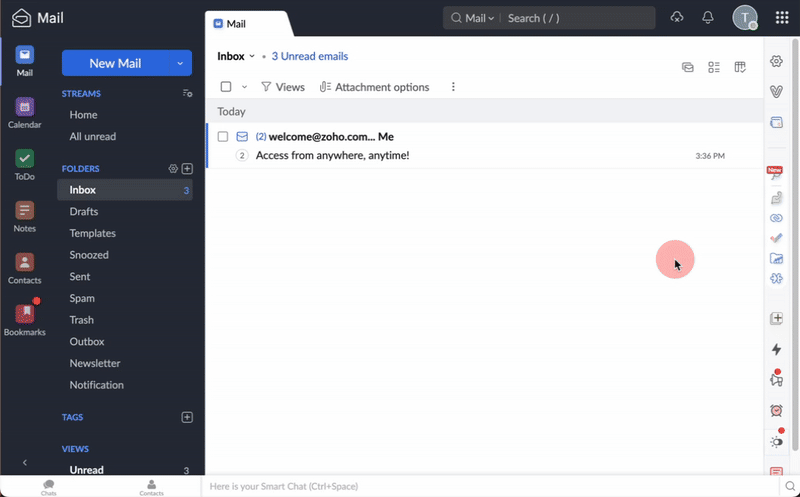Click the 3 Unread emails link
This screenshot has height=497, width=800.
tap(309, 57)
